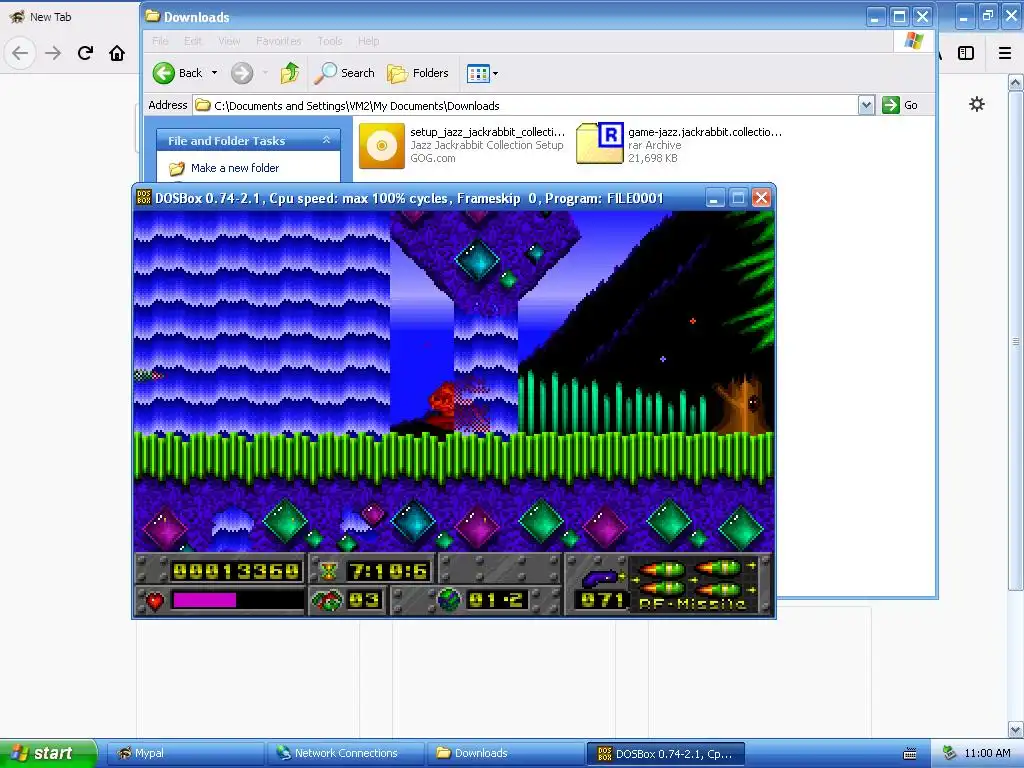The width and height of the screenshot is (1024, 768).
Task: Click the keyboard icon in the taskbar
Action: pos(910,754)
